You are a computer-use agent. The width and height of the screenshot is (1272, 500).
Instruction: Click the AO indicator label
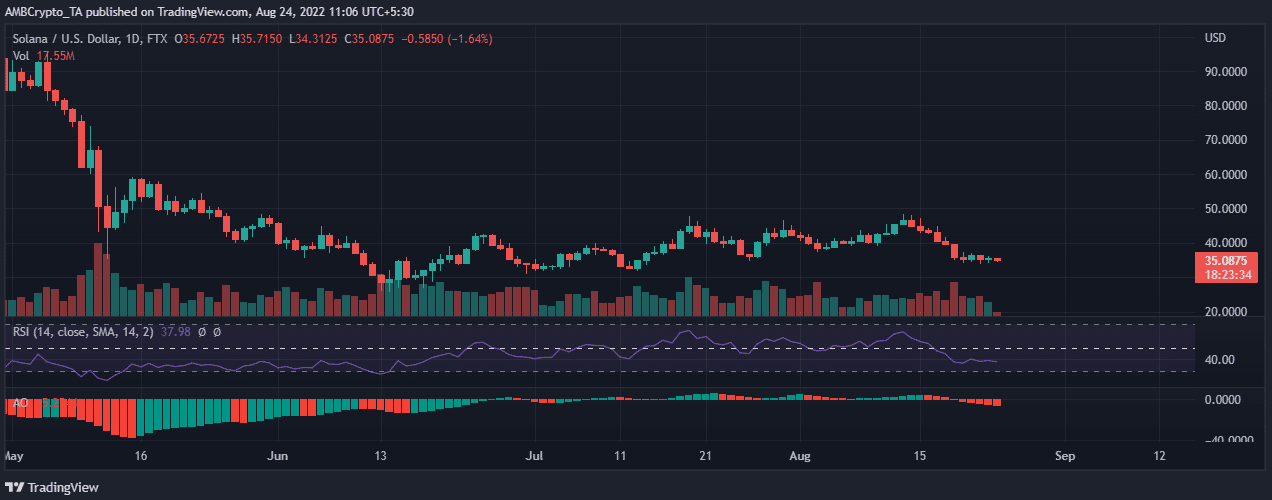click(19, 404)
